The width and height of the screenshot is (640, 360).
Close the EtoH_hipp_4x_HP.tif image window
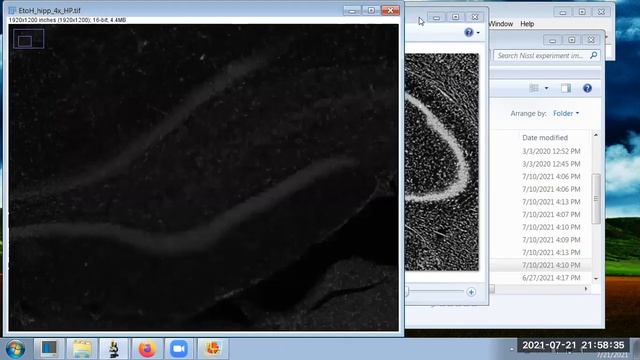390,10
